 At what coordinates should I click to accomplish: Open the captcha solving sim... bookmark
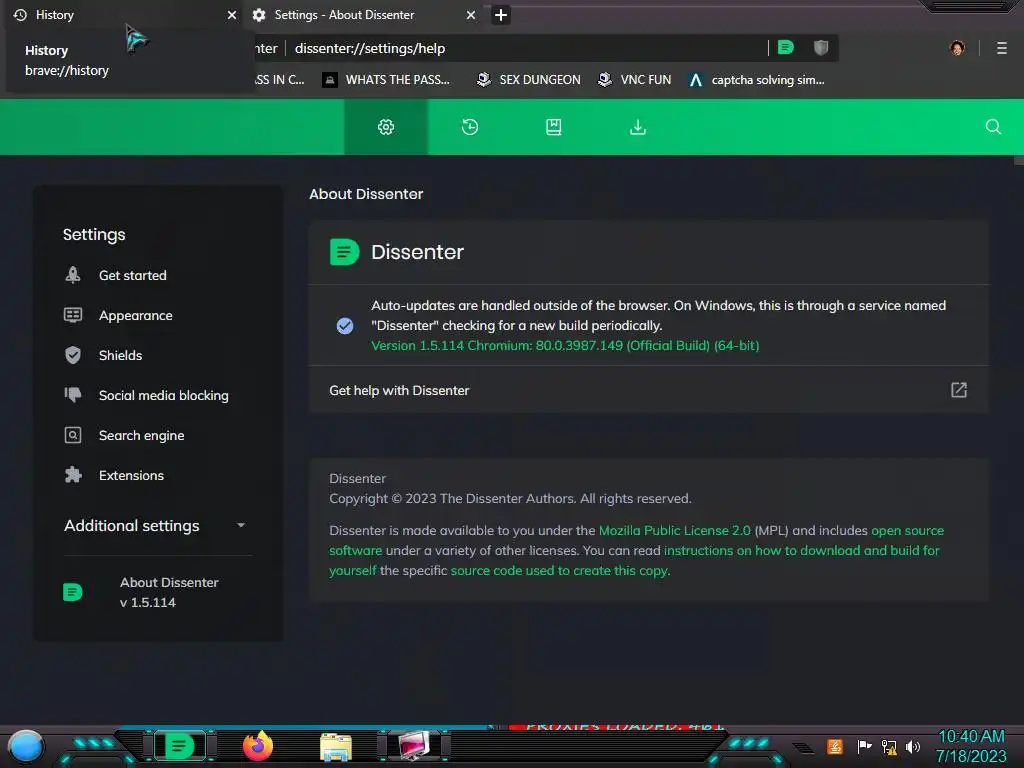757,80
